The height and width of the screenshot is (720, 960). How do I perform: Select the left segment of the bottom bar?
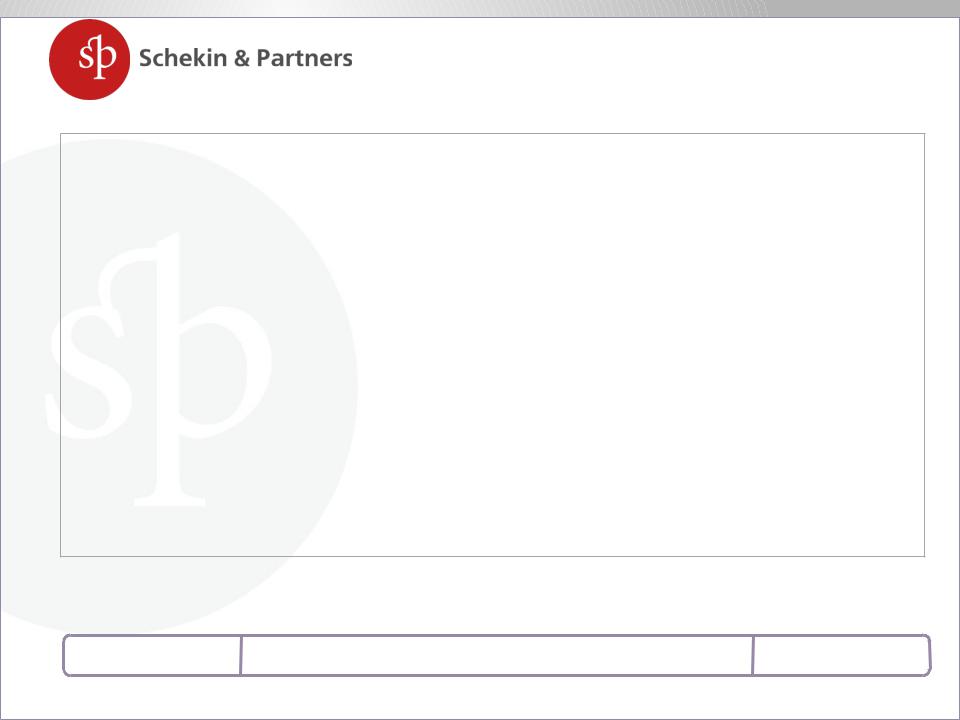click(152, 656)
